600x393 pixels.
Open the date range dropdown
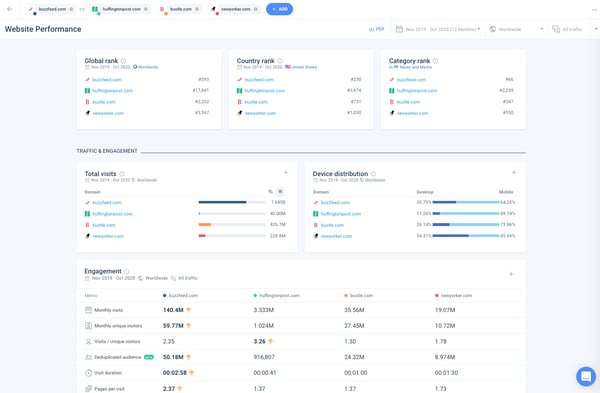(x=437, y=29)
